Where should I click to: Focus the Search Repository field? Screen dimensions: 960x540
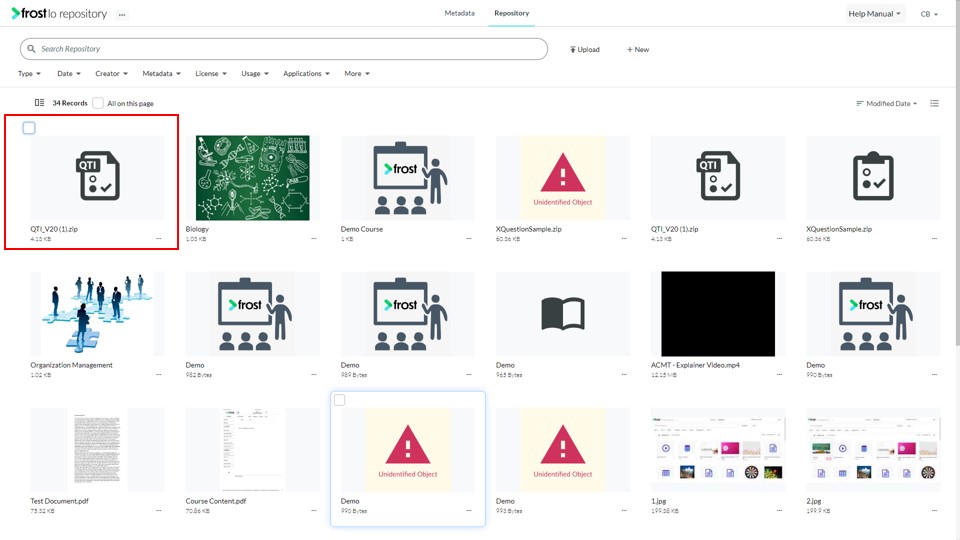click(283, 49)
